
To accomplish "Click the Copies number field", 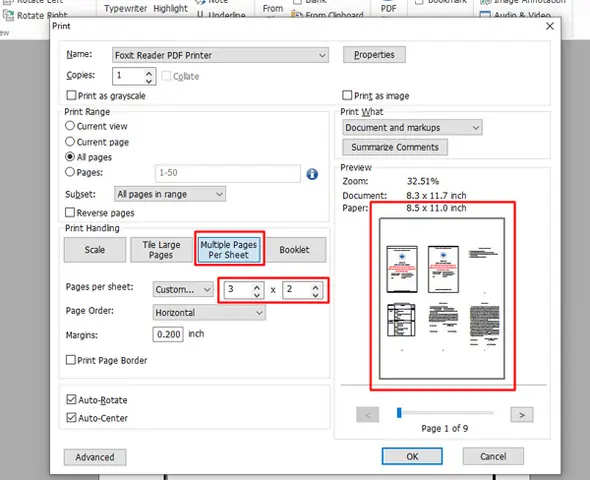I will (129, 76).
